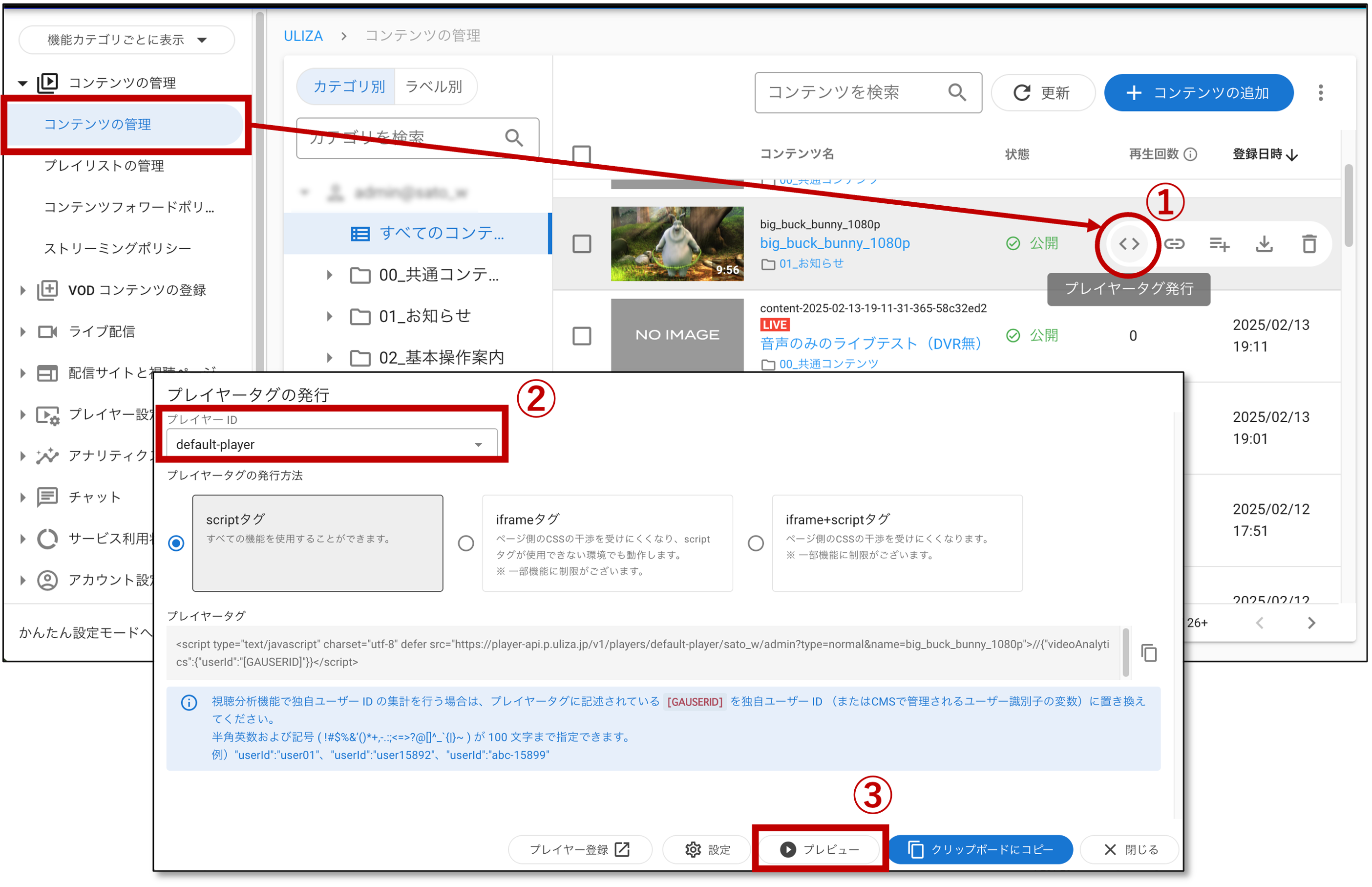Collapse the content management sidebar section
Screen dimensions: 1372x887
point(22,84)
